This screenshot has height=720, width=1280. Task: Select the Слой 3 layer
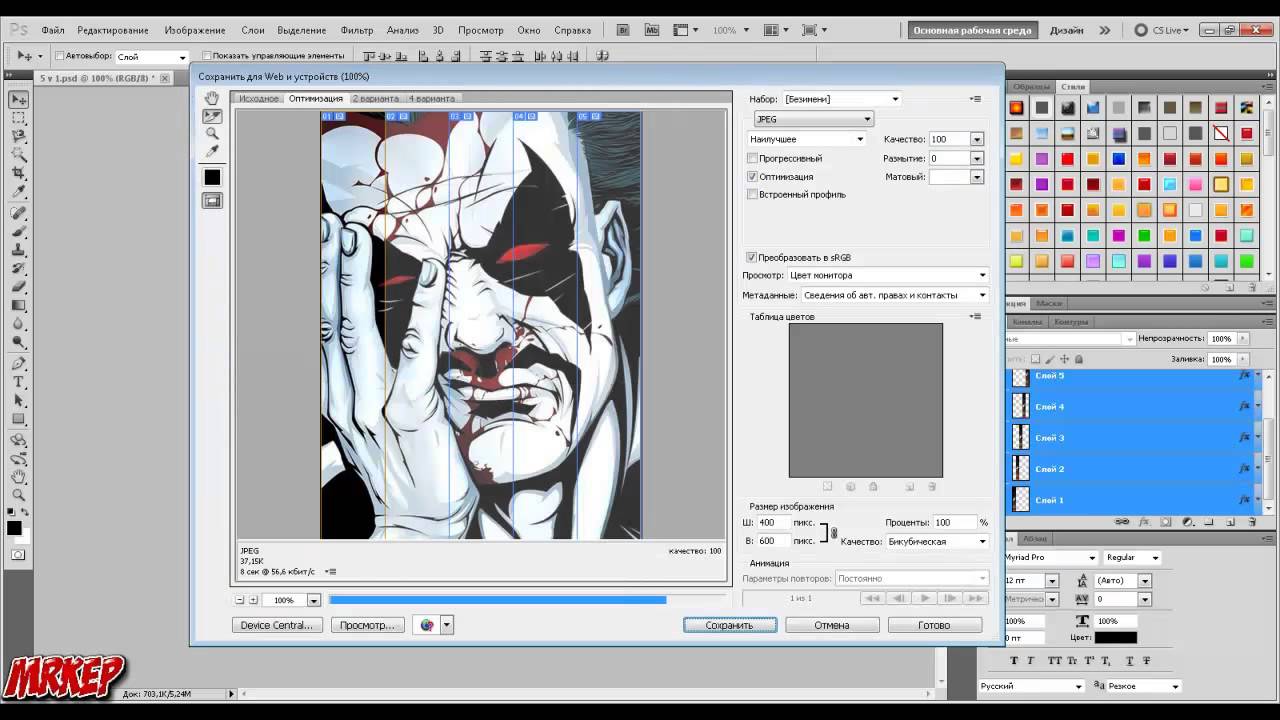coord(1130,437)
